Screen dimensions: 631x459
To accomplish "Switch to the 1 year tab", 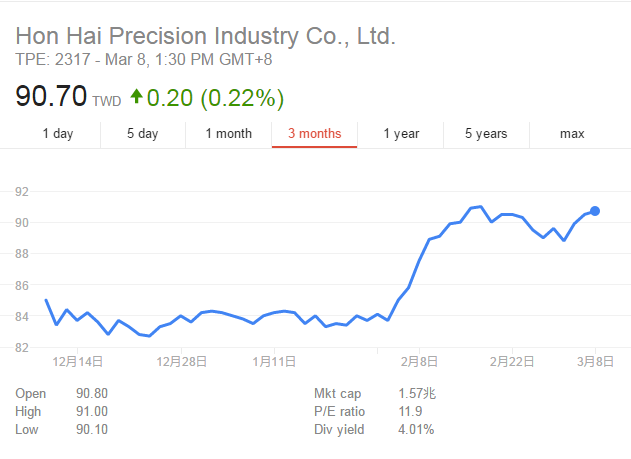I will 401,134.
